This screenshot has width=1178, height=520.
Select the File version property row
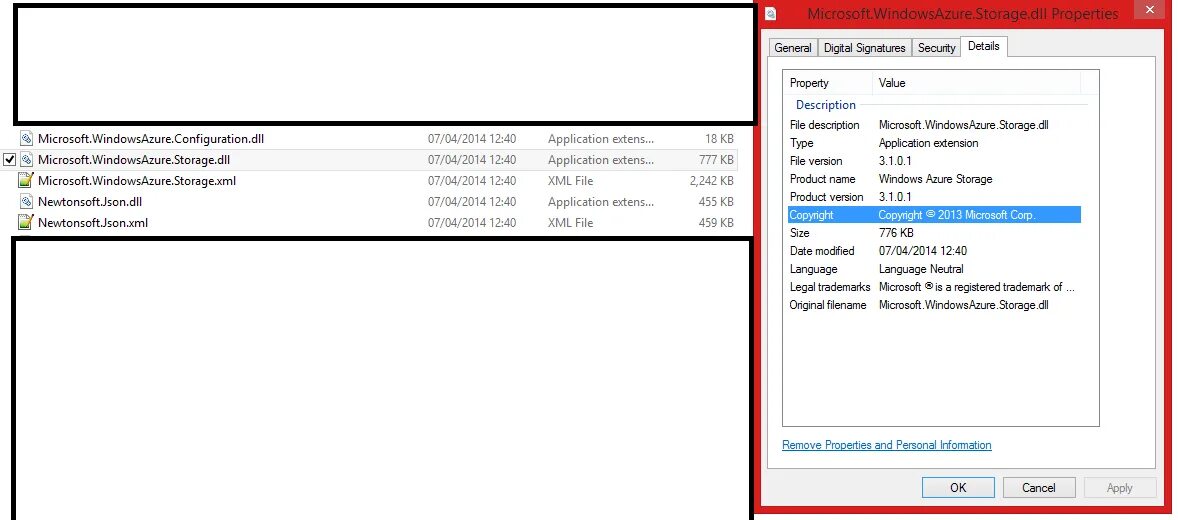[x=934, y=161]
